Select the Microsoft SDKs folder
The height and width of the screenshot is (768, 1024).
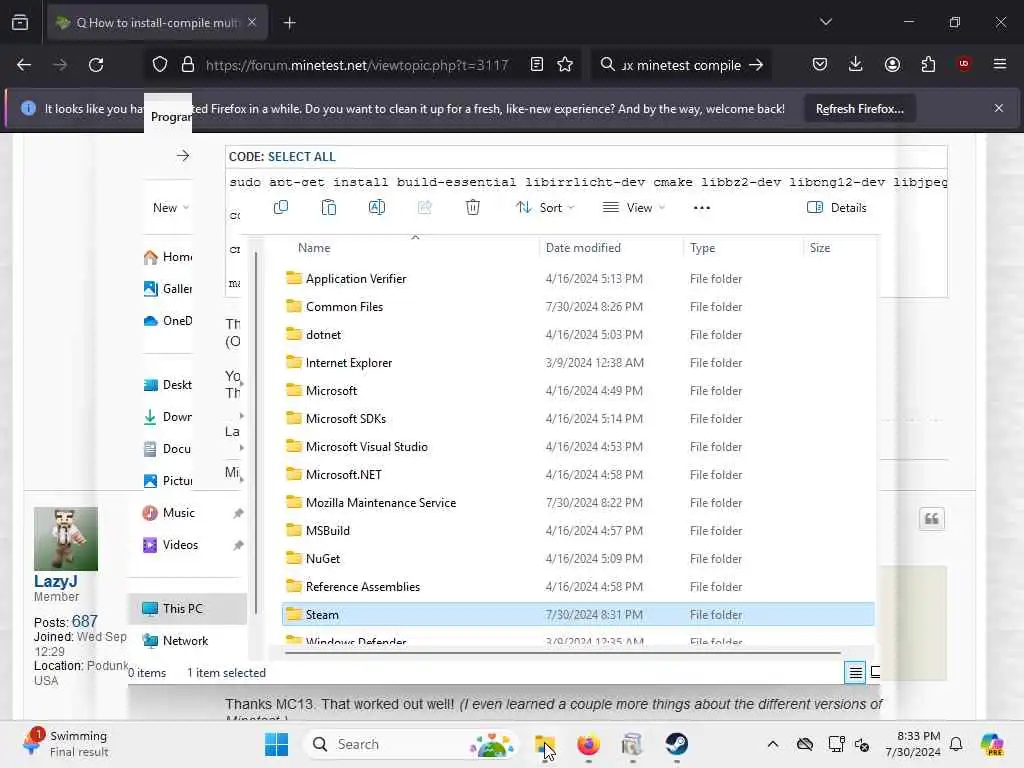click(578, 419)
